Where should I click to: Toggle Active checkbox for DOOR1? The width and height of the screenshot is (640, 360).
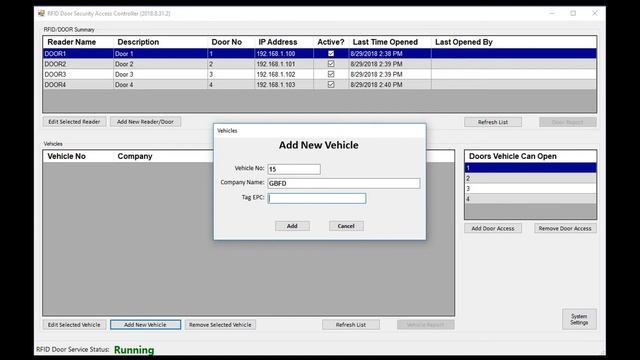(331, 53)
